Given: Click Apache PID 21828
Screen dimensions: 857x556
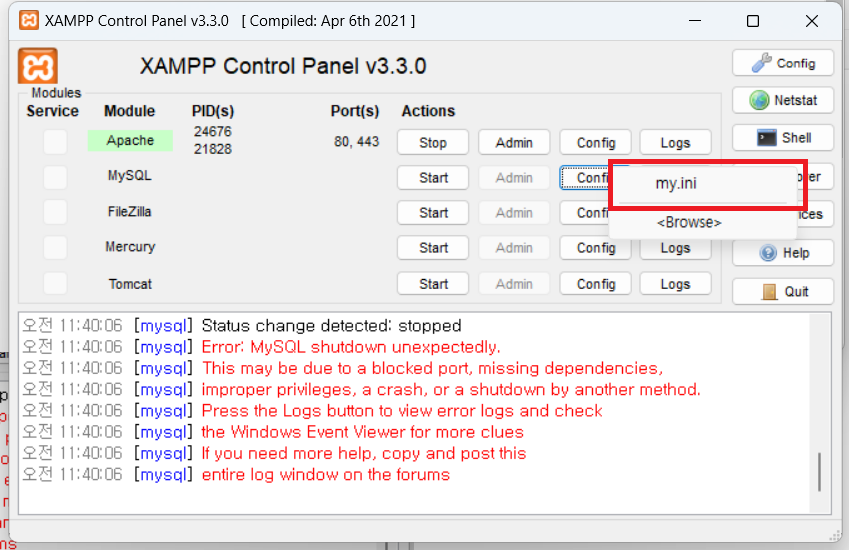Looking at the screenshot, I should [x=213, y=149].
